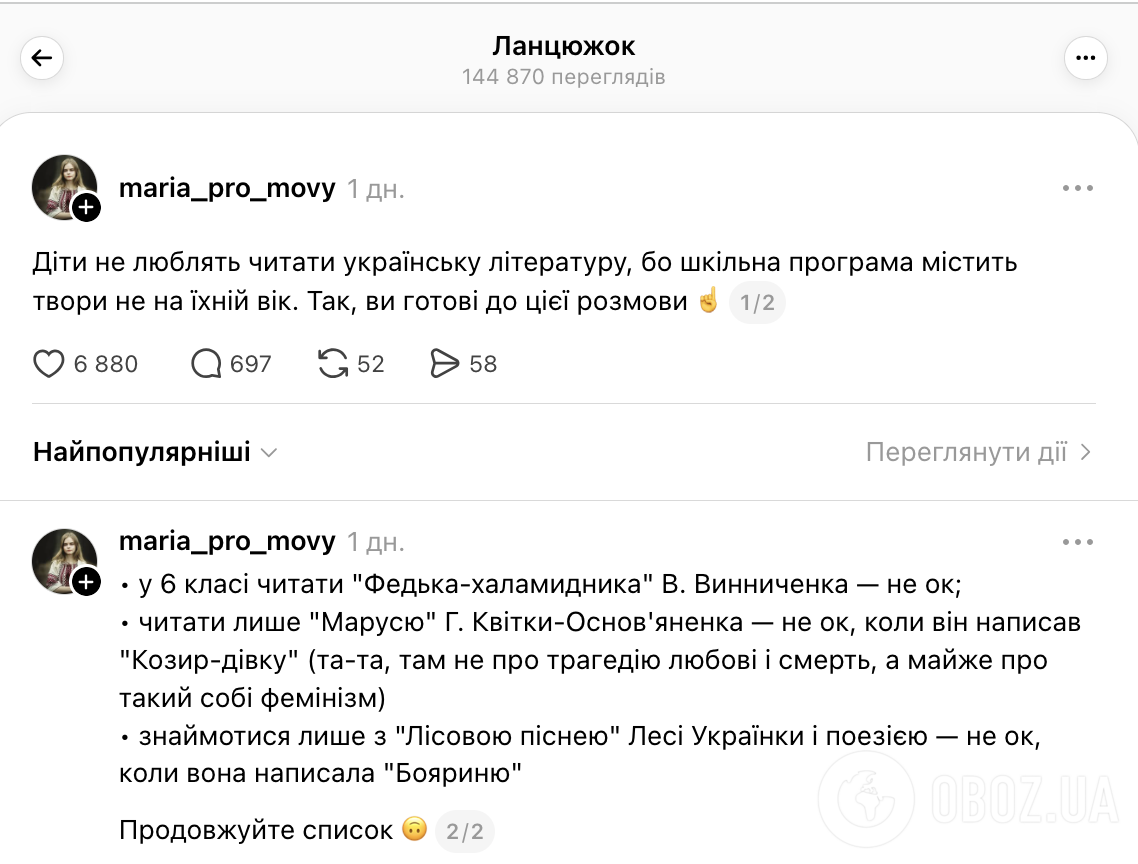Repost the thread using the repost icon
Image resolution: width=1138 pixels, height=864 pixels.
coord(335,364)
